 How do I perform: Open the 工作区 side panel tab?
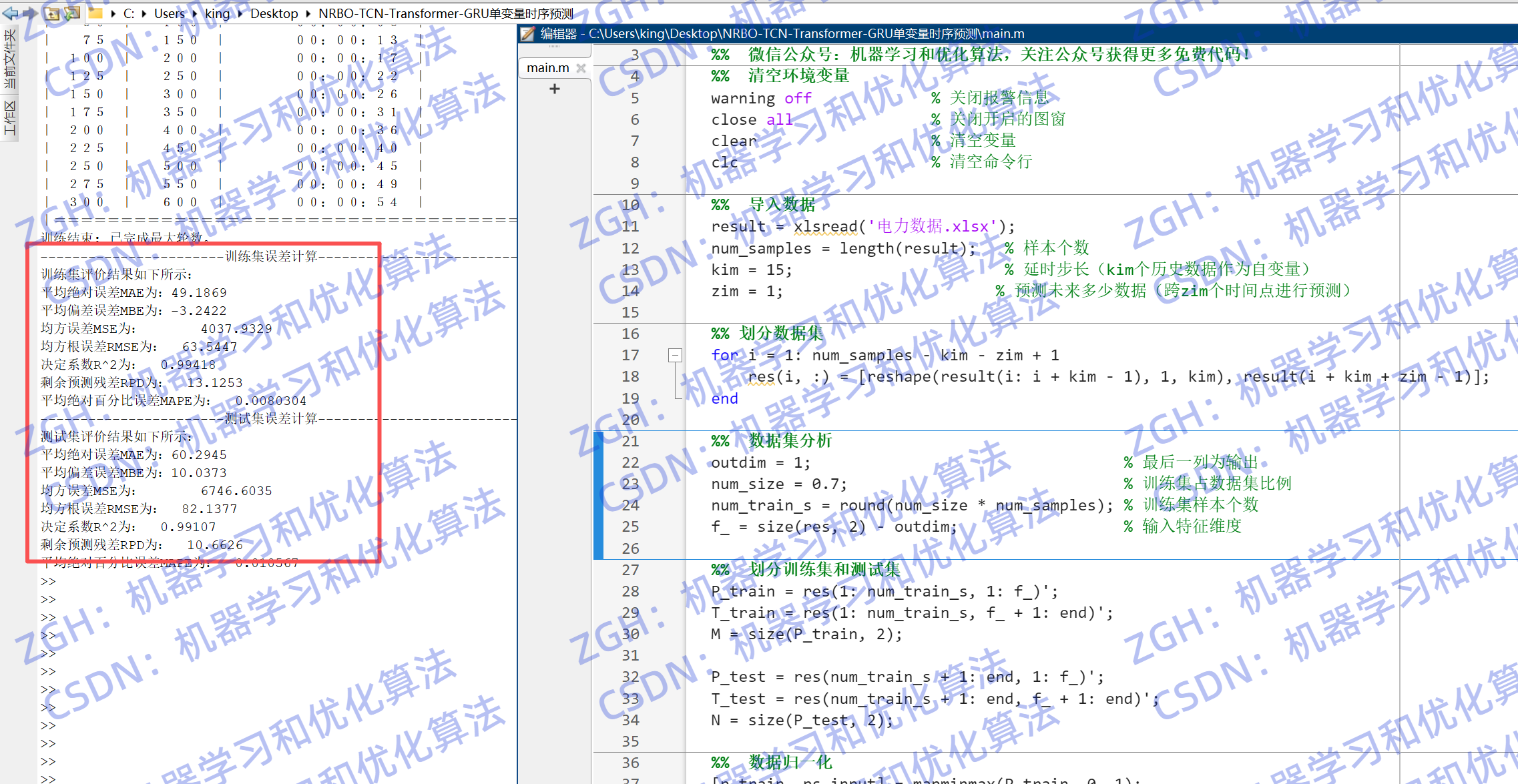(x=9, y=118)
